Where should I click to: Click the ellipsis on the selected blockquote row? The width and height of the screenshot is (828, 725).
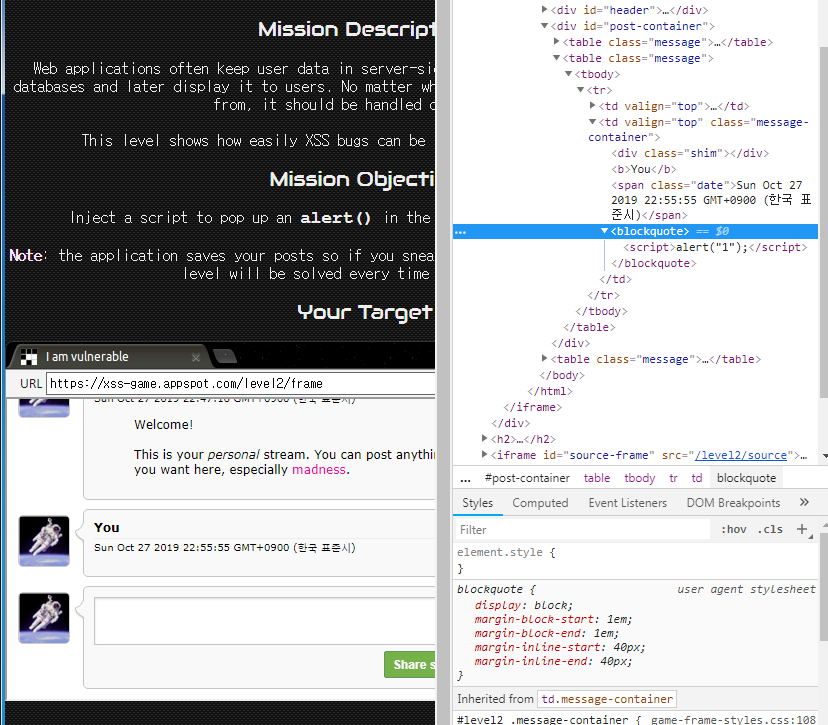coord(460,232)
